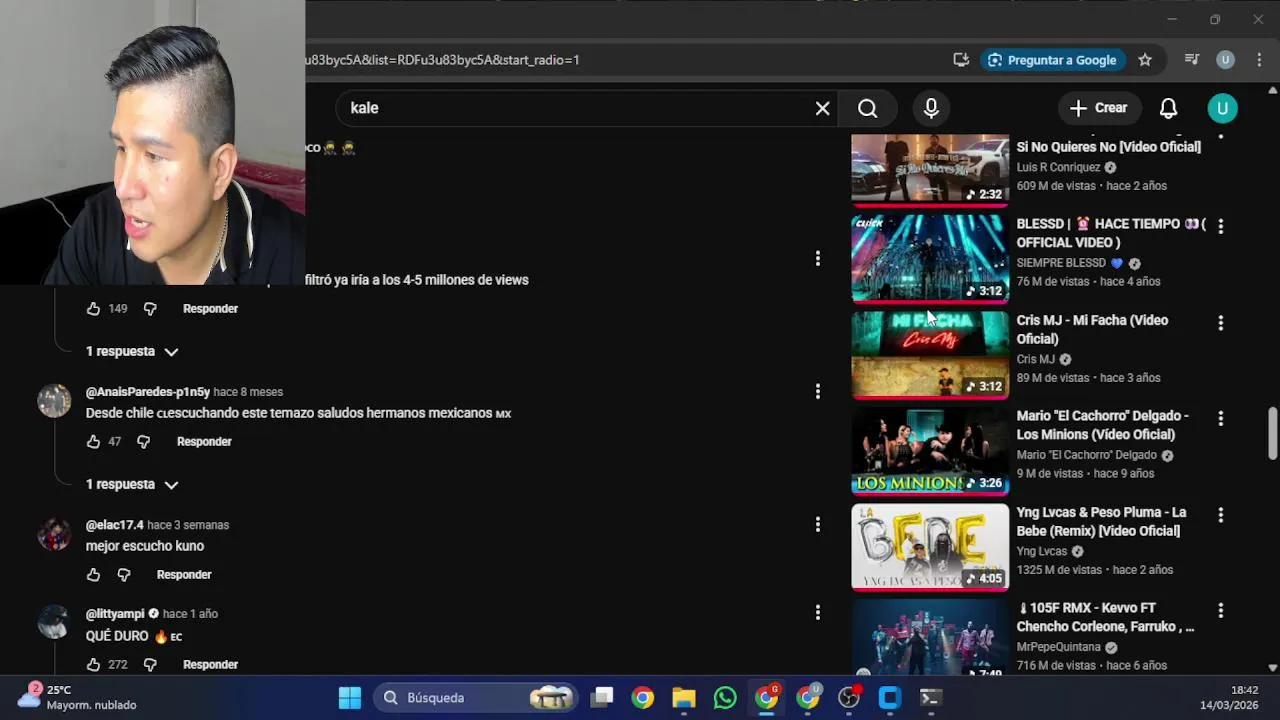Click the install app icon in address bar
The height and width of the screenshot is (720, 1280).
point(961,60)
